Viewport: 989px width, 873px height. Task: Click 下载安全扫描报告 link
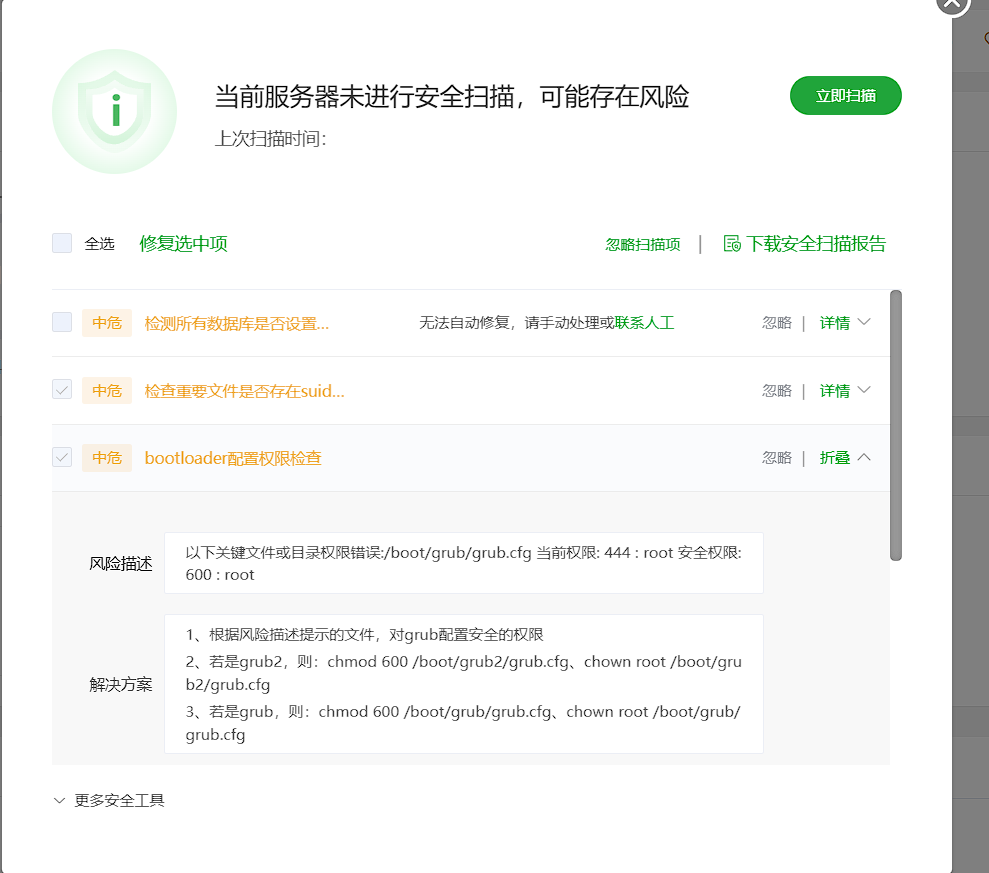[x=815, y=244]
